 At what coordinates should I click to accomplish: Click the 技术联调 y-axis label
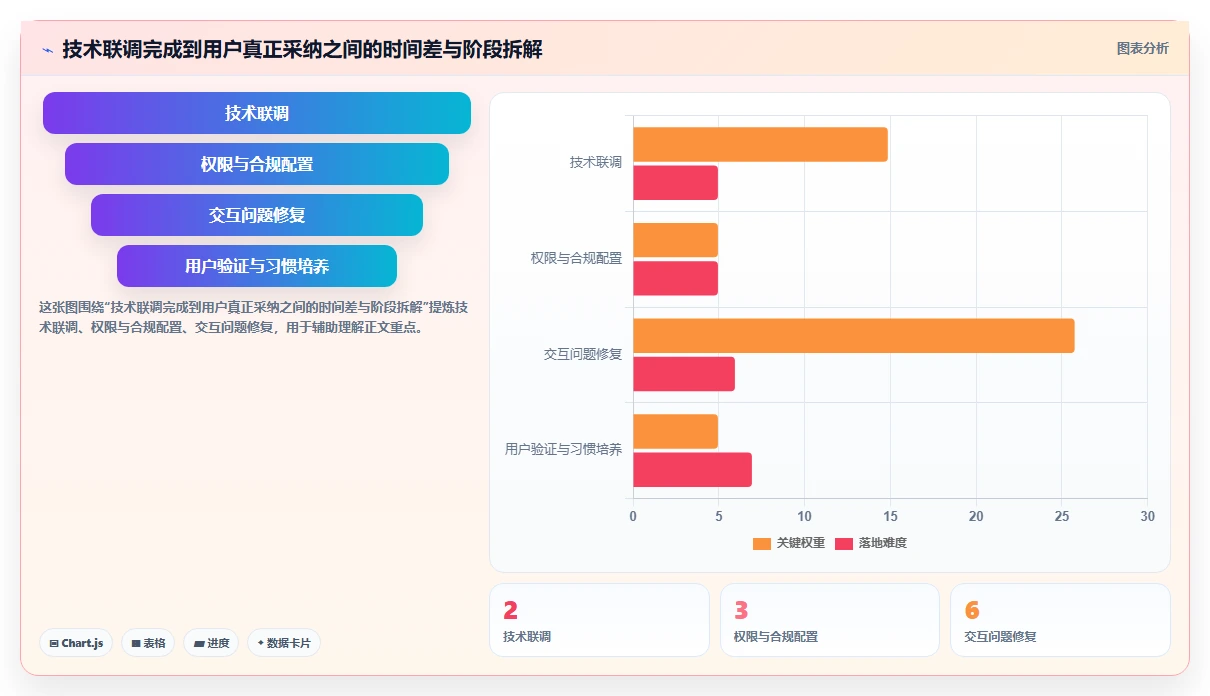pyautogui.click(x=596, y=162)
